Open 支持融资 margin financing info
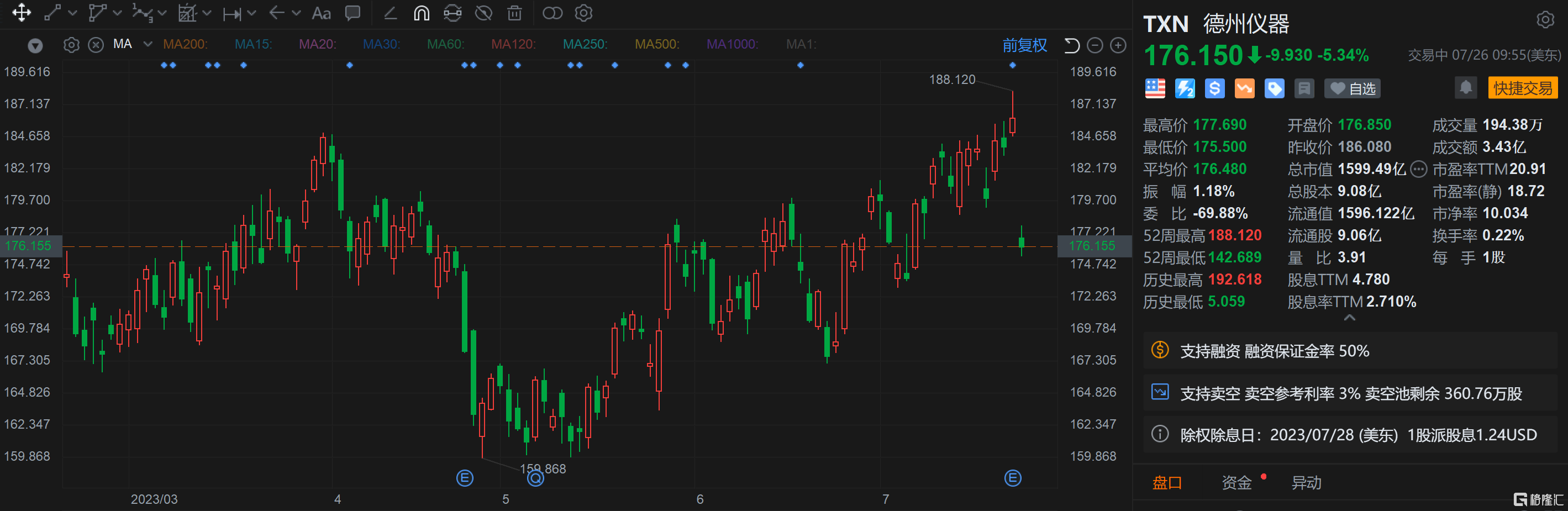The height and width of the screenshot is (511, 1568). point(1349,351)
